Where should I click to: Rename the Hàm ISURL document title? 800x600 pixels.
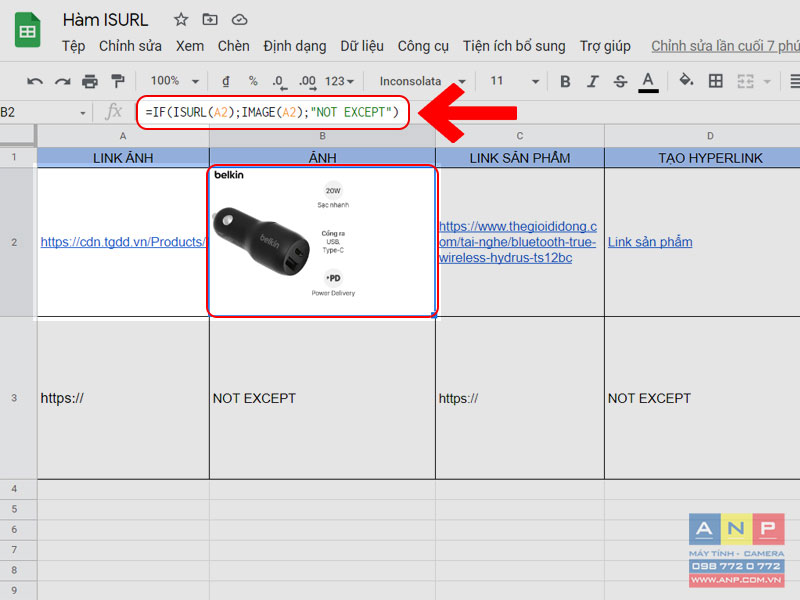[105, 20]
